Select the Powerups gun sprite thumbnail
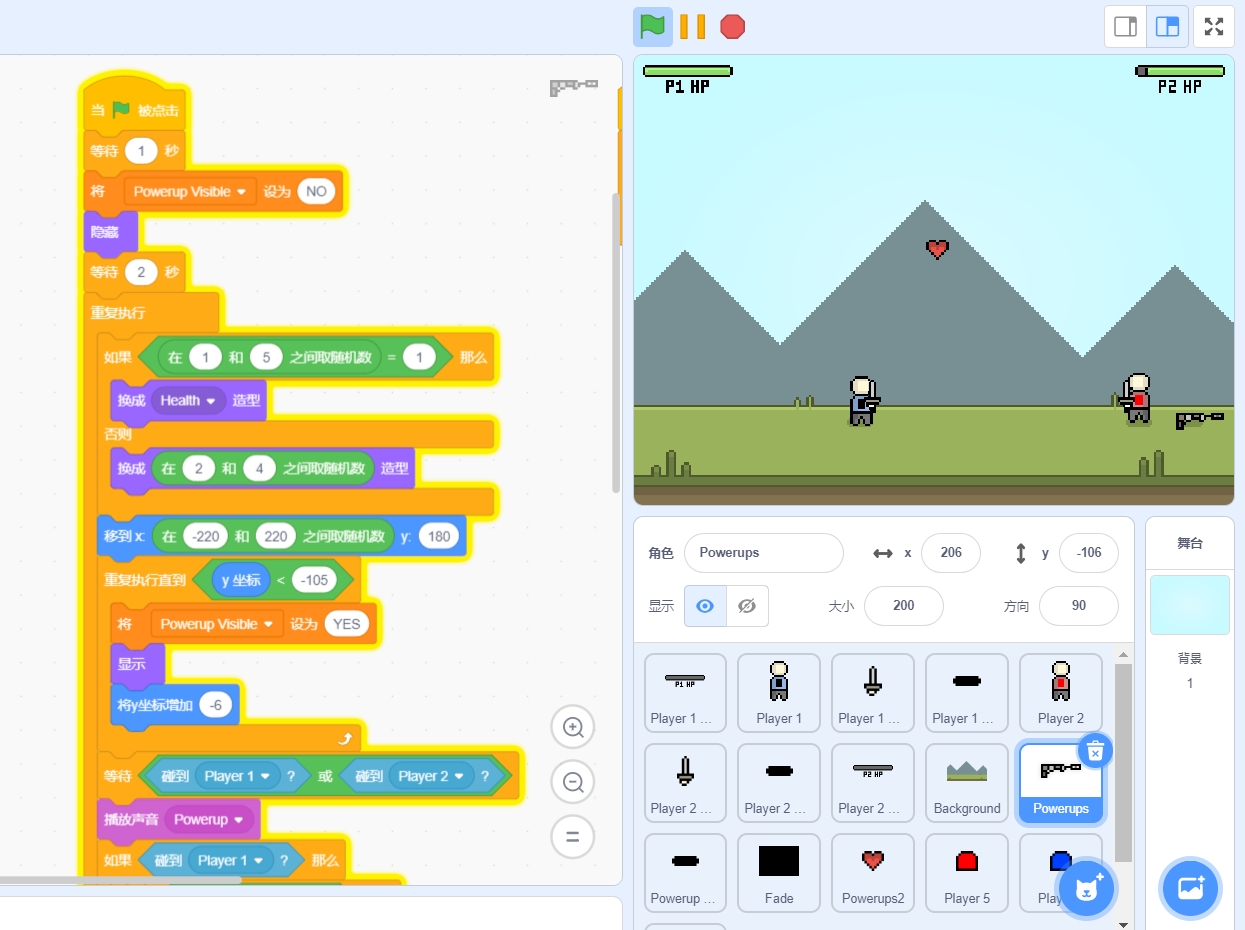The height and width of the screenshot is (930, 1245). (1061, 783)
